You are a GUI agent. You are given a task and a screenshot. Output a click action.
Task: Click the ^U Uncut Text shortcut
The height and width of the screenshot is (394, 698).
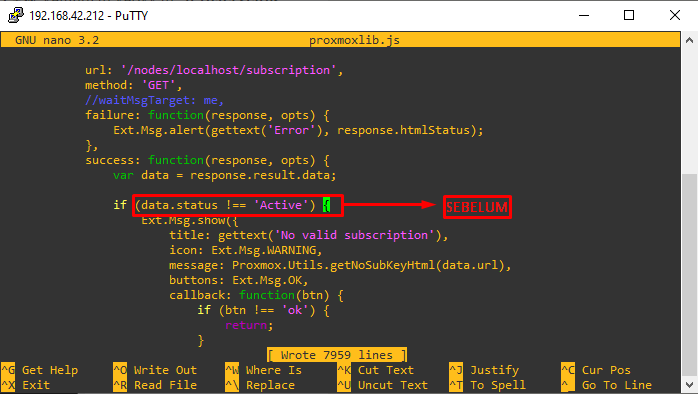pos(383,385)
